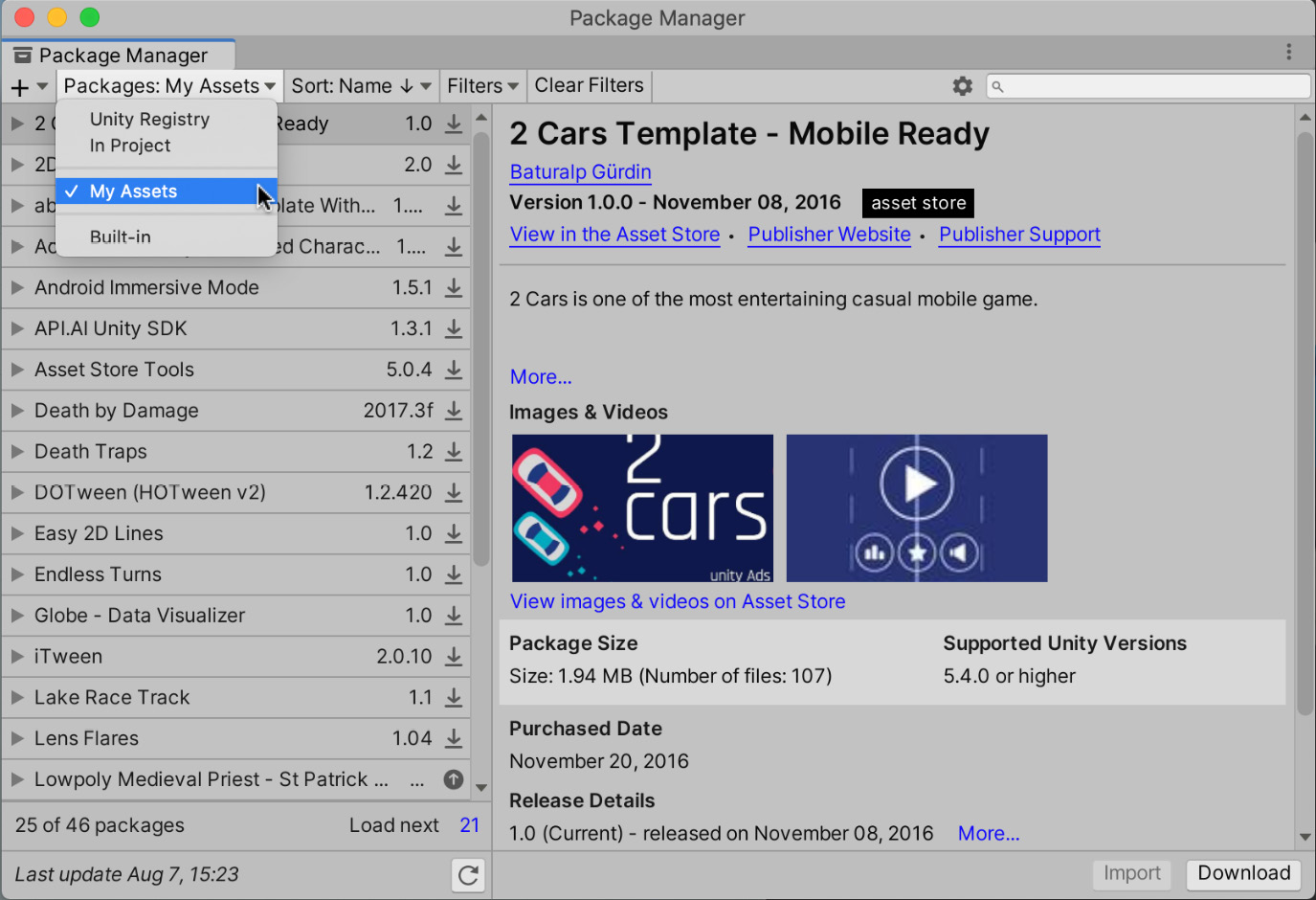Expand the Endless Turns package row
The width and height of the screenshot is (1316, 900).
[17, 574]
